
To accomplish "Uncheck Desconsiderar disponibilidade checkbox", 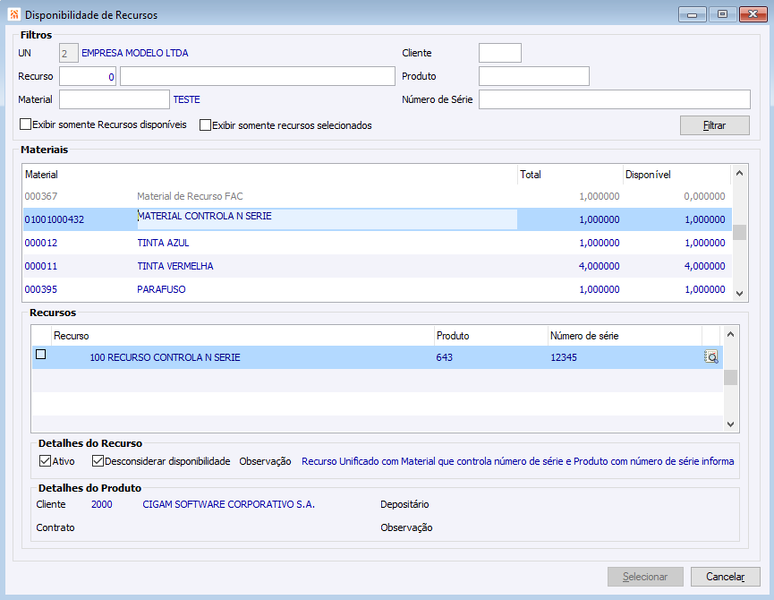I will (97, 461).
